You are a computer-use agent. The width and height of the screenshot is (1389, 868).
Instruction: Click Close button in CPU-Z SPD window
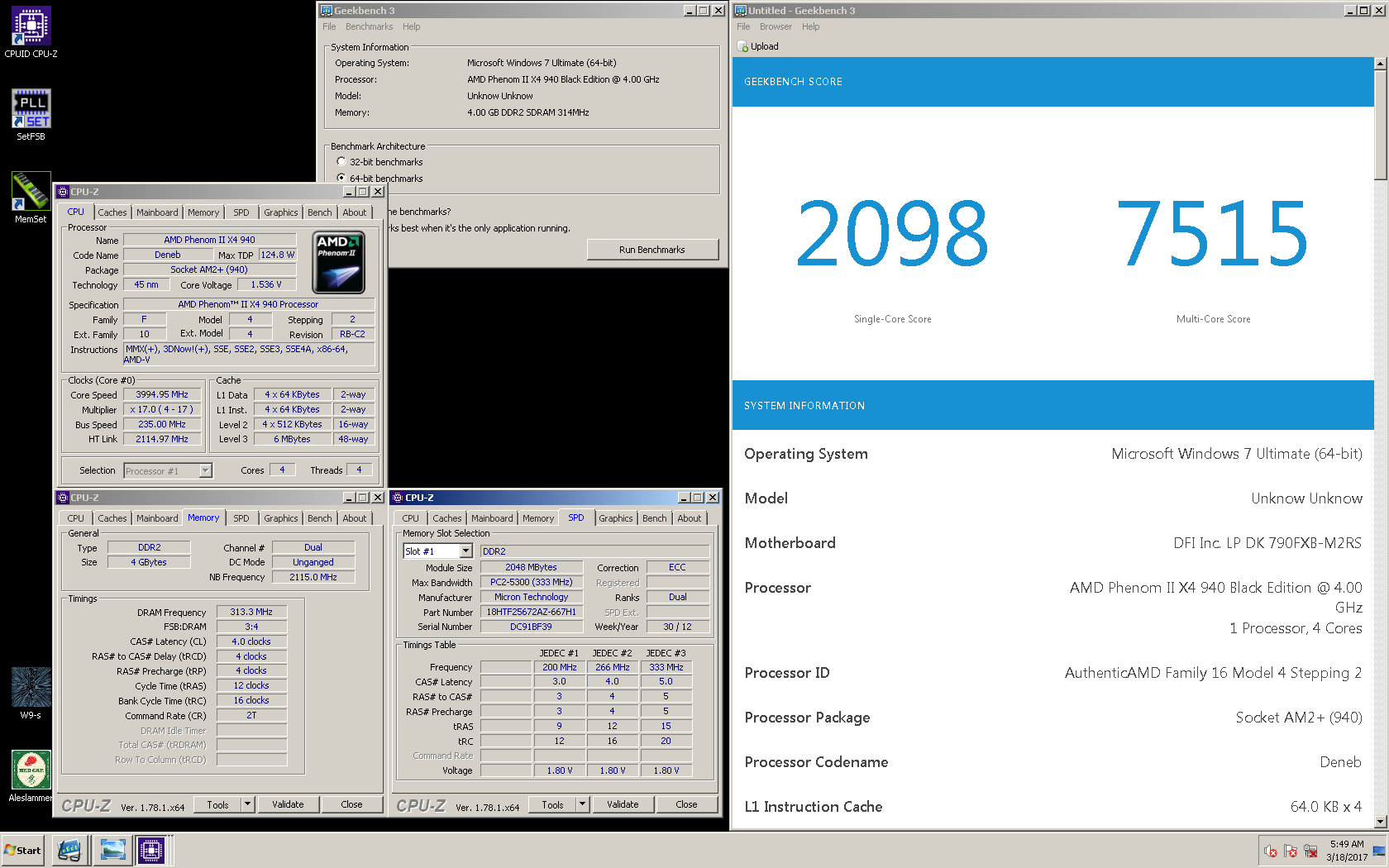point(686,804)
